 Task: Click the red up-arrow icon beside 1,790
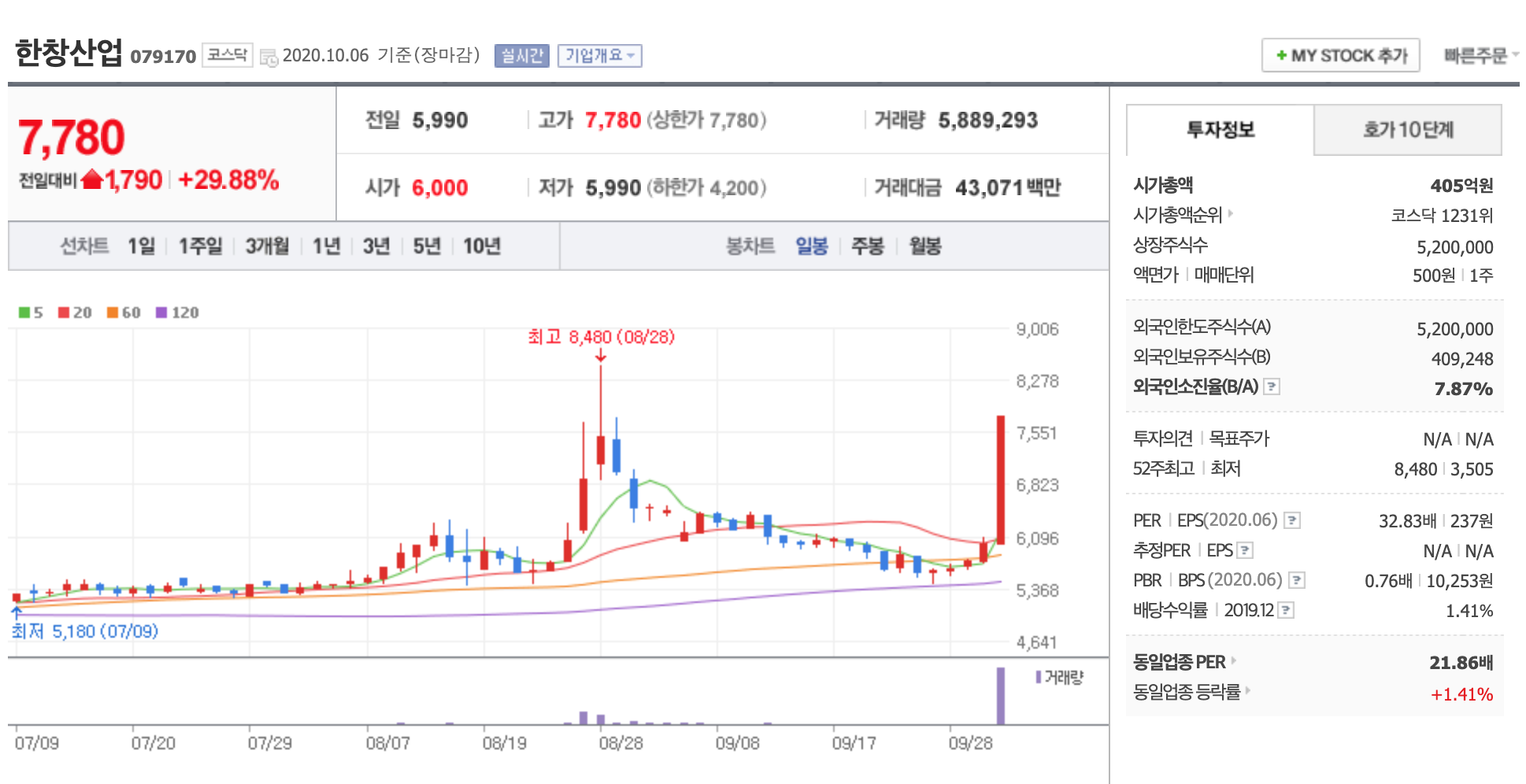[92, 180]
